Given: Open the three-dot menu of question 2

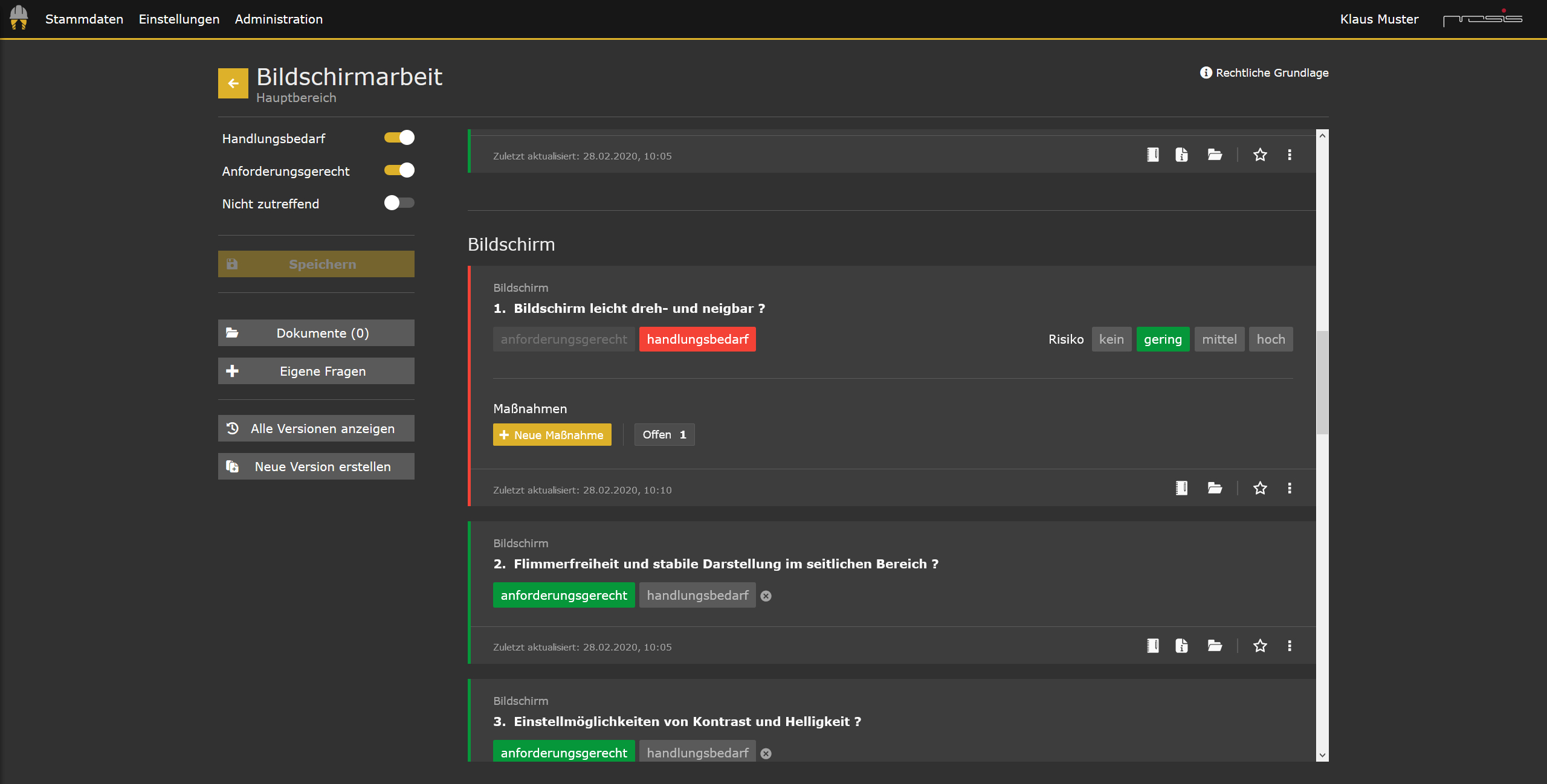Looking at the screenshot, I should pyautogui.click(x=1290, y=646).
